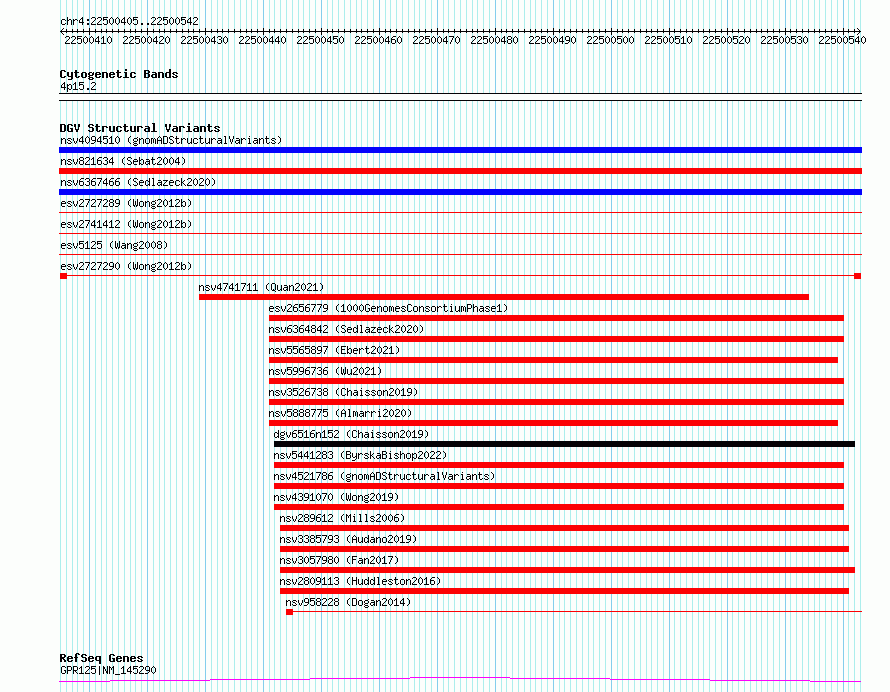Click the red bar of nsv821634
The image size is (890, 692).
click(460, 171)
